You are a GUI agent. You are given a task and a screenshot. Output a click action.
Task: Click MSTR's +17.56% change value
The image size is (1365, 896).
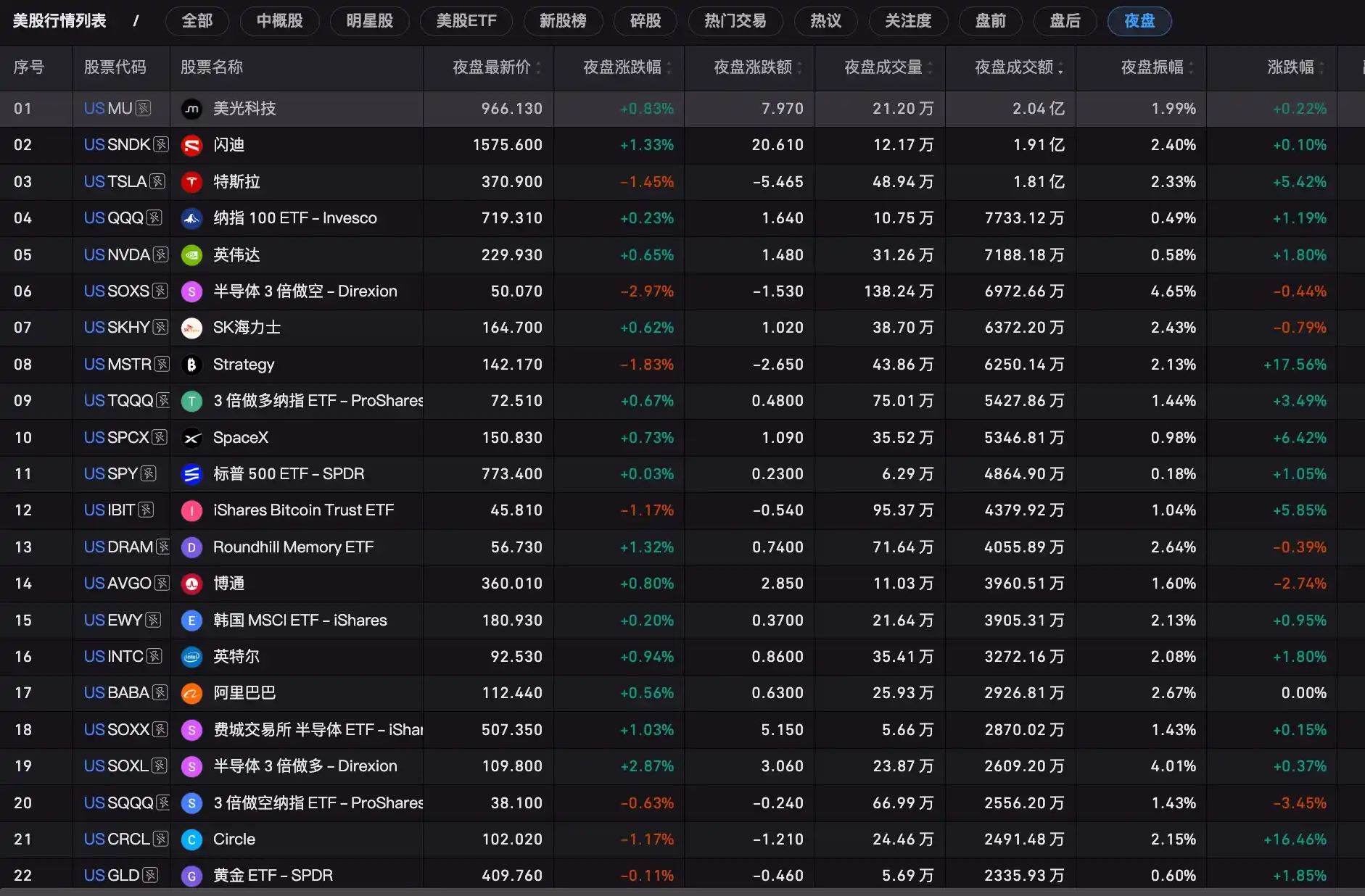[1295, 365]
